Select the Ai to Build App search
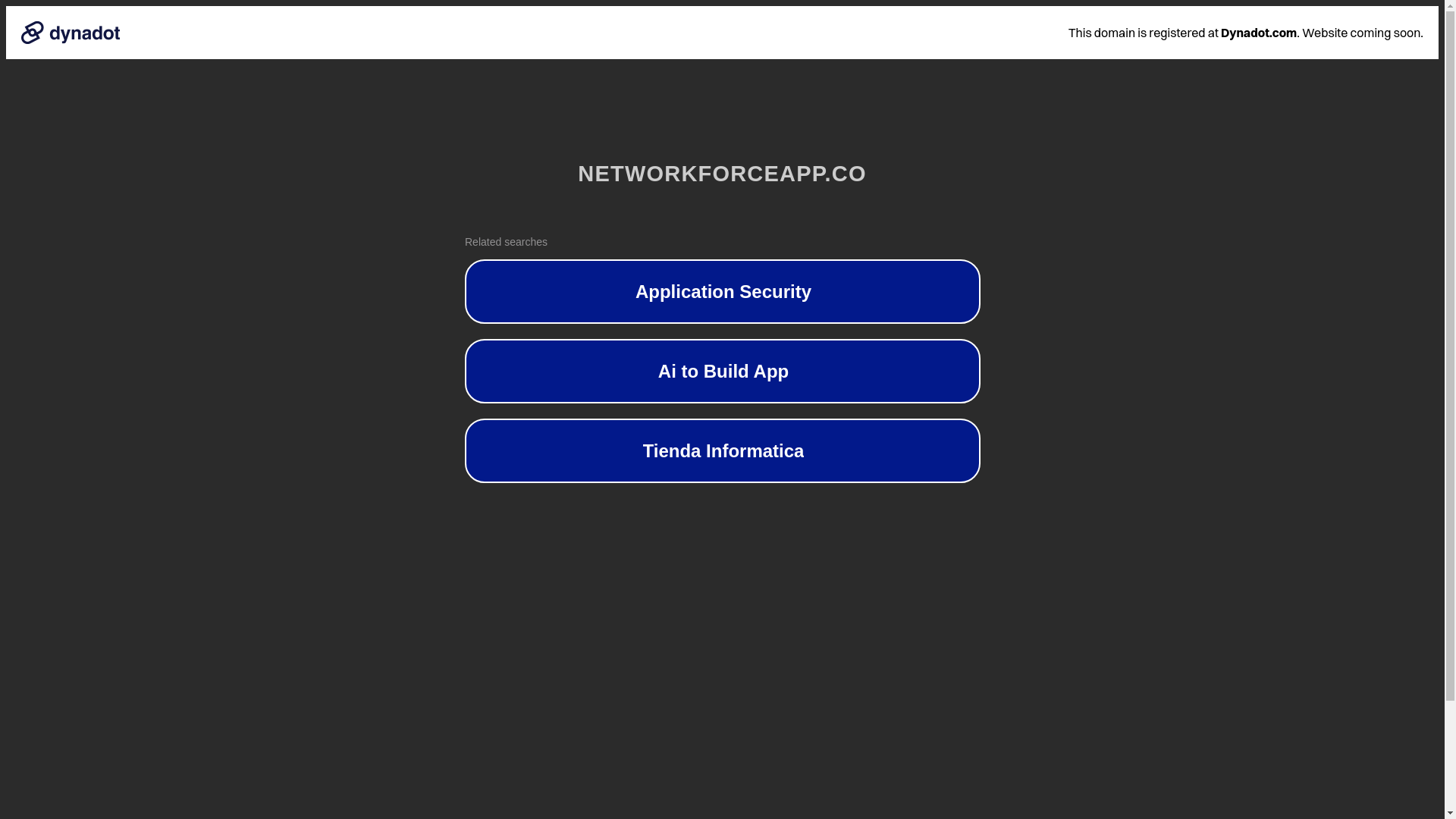 tap(722, 371)
